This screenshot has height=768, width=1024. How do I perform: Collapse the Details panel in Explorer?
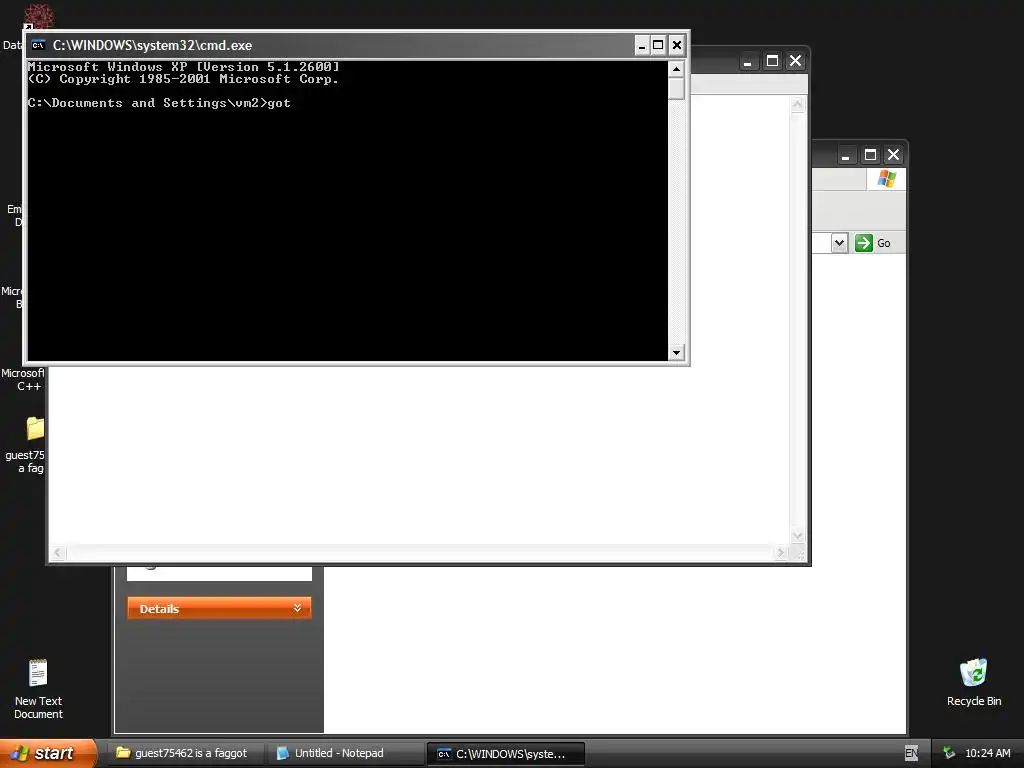click(219, 608)
